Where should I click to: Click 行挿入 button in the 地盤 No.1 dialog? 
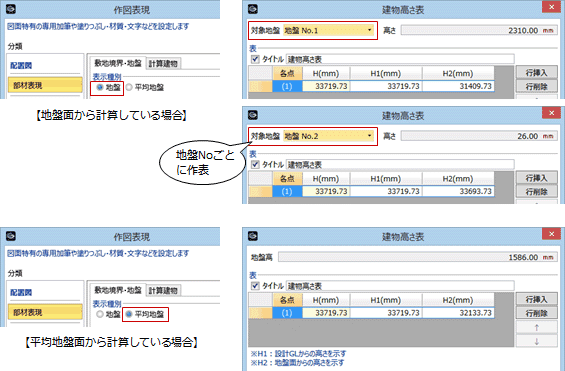[x=537, y=73]
